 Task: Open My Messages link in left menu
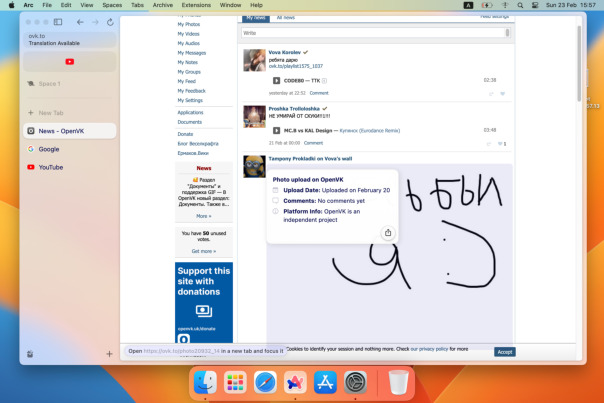191,53
